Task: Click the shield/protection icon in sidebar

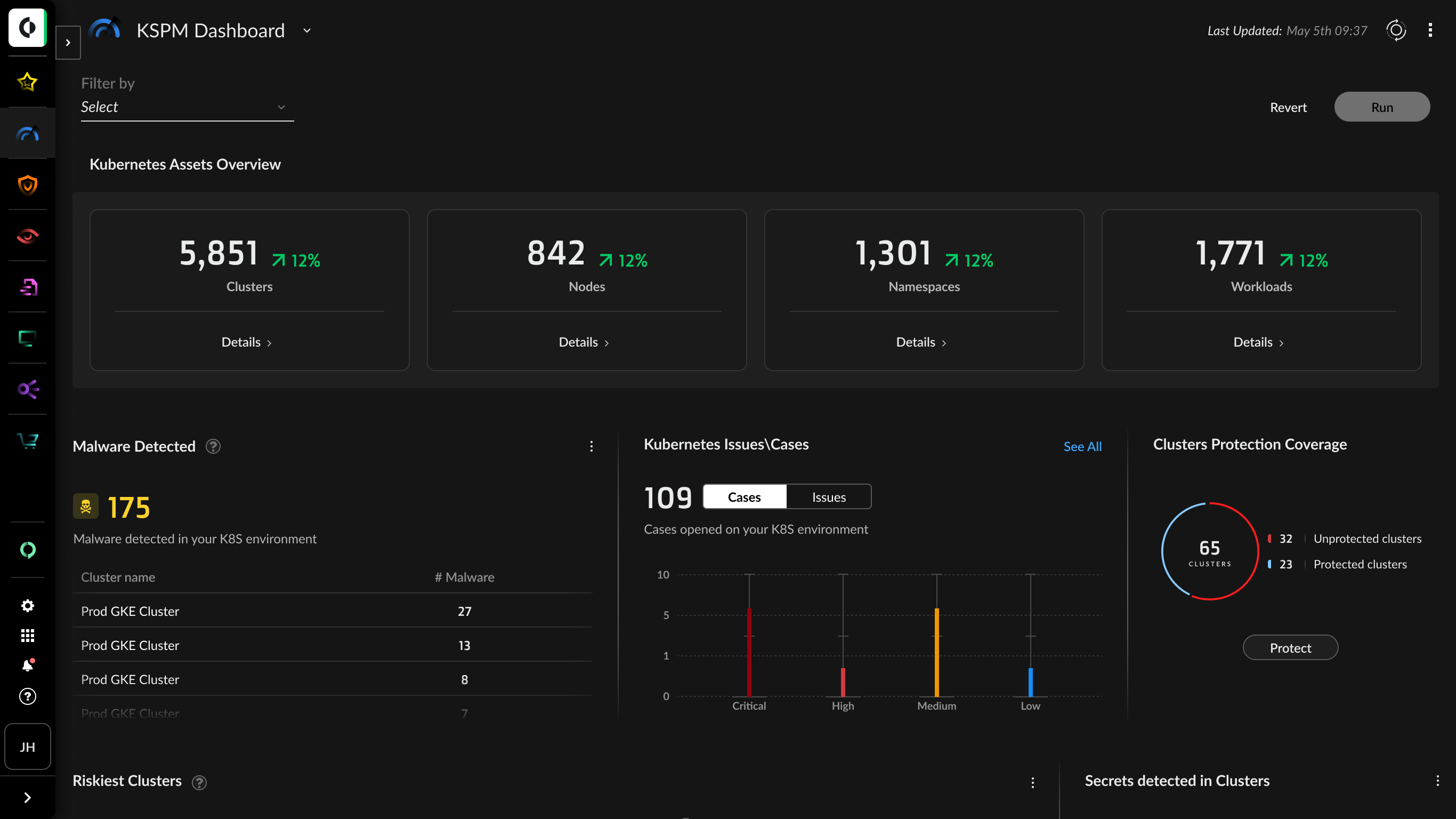Action: 27,184
